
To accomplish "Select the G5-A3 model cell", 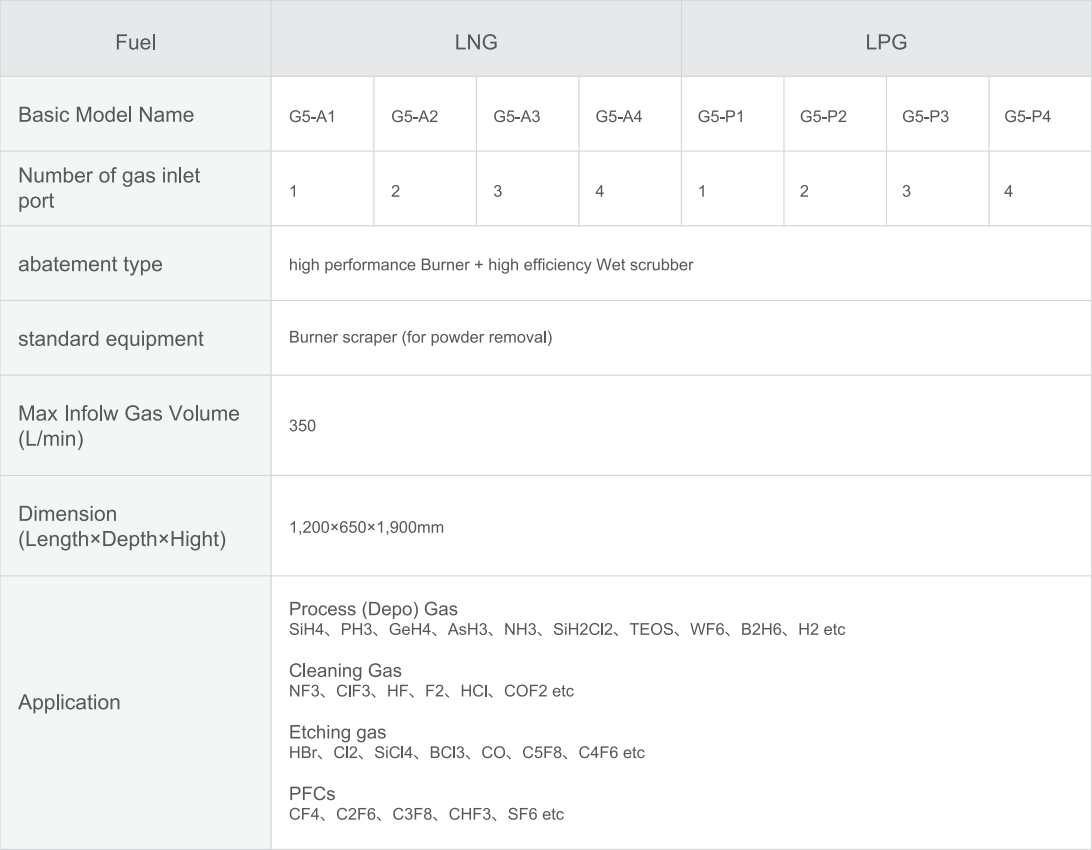I will coord(527,114).
